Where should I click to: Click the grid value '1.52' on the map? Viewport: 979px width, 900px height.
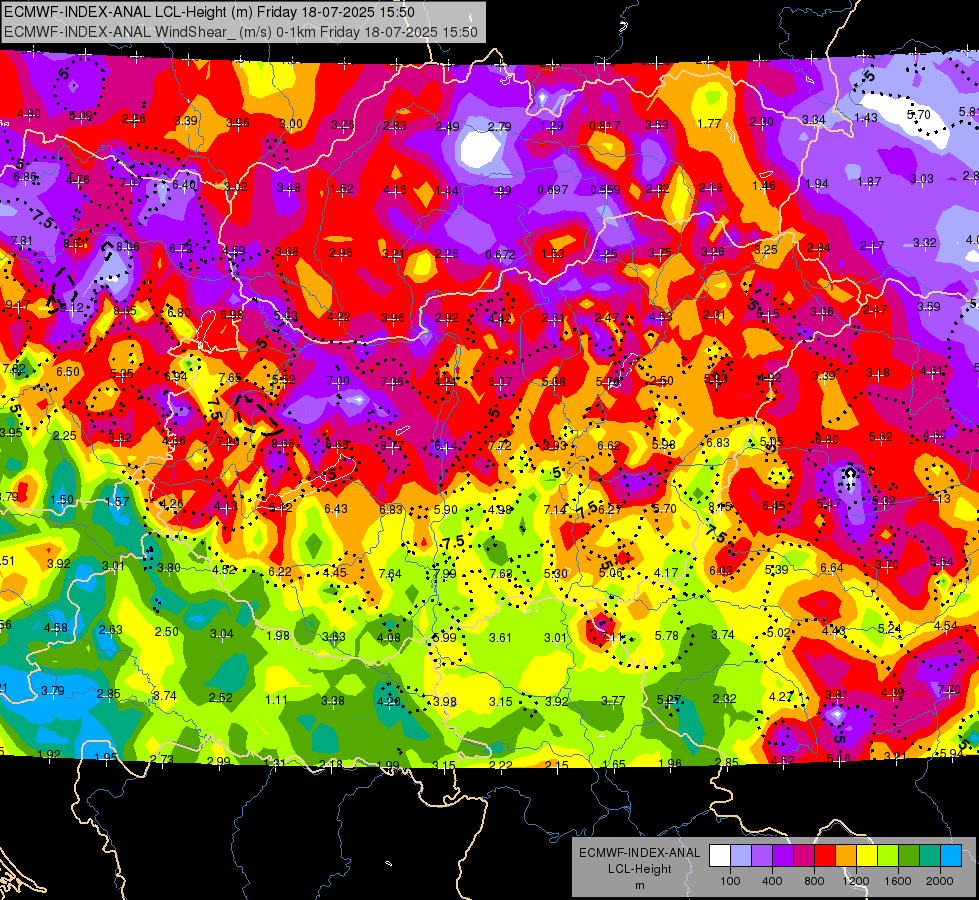pyautogui.click(x=342, y=189)
